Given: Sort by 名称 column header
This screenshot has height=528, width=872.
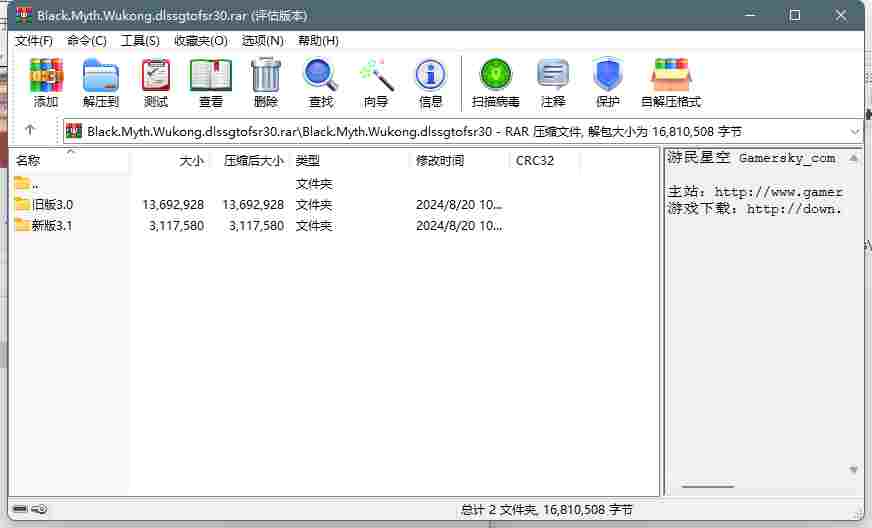Looking at the screenshot, I should (71, 161).
